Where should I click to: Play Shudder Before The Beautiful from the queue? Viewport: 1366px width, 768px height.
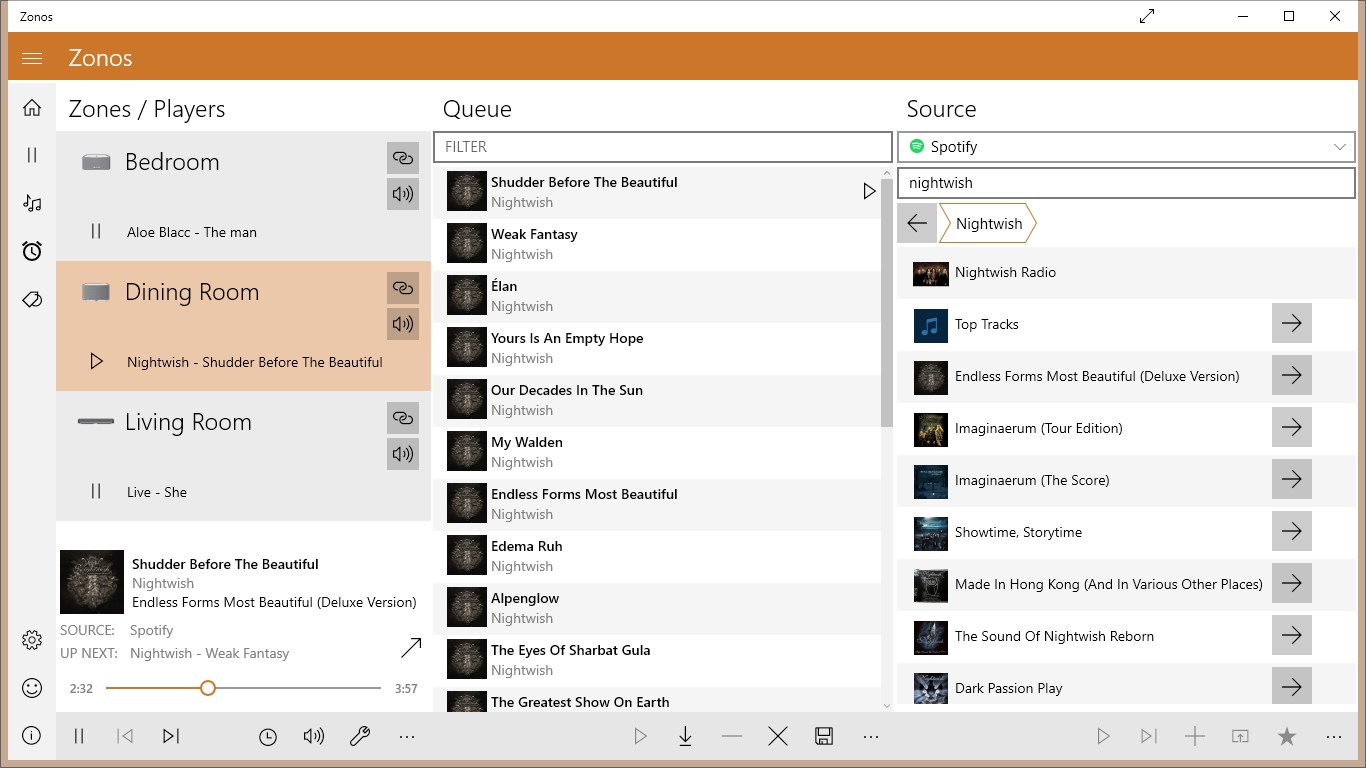click(869, 191)
